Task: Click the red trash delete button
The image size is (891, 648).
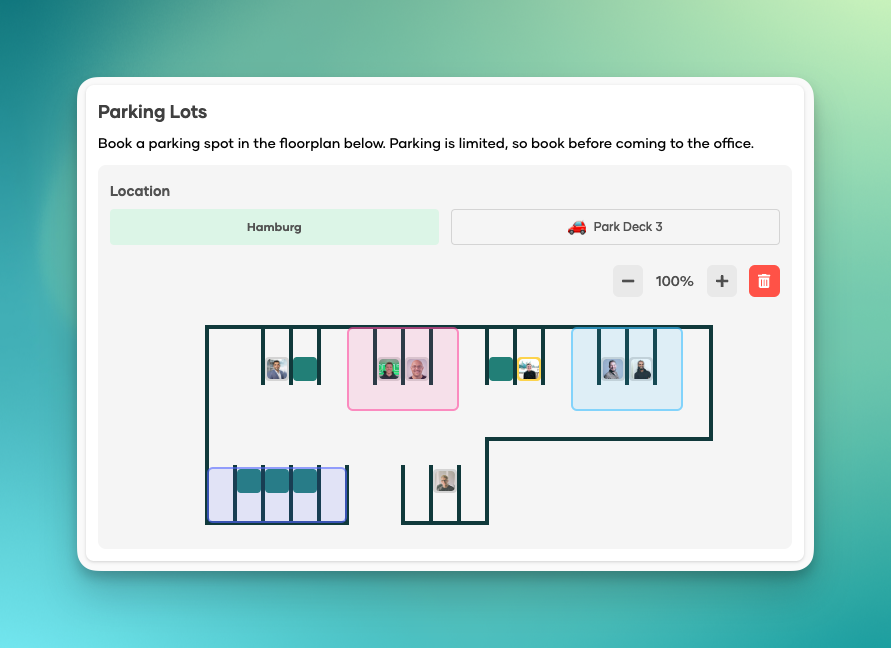Action: coord(764,281)
